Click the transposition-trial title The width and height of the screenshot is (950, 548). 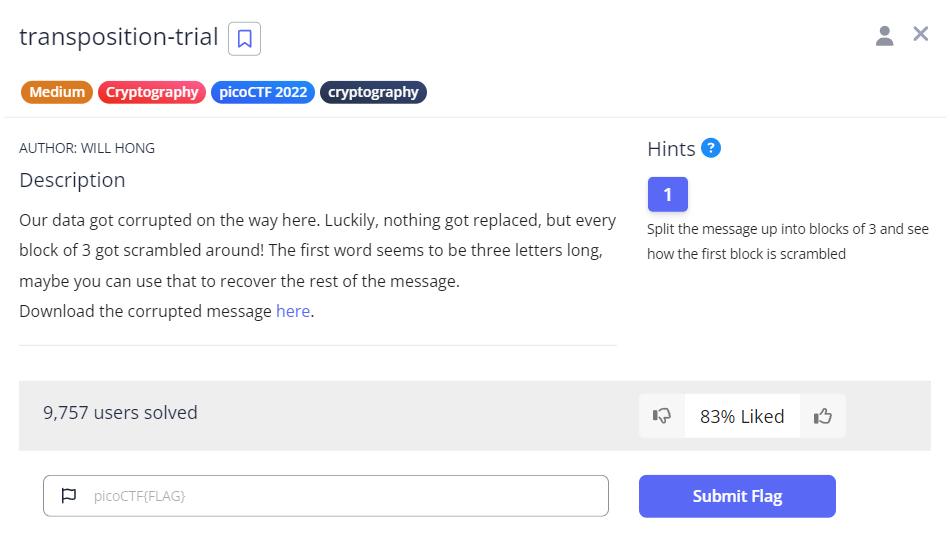point(118,37)
